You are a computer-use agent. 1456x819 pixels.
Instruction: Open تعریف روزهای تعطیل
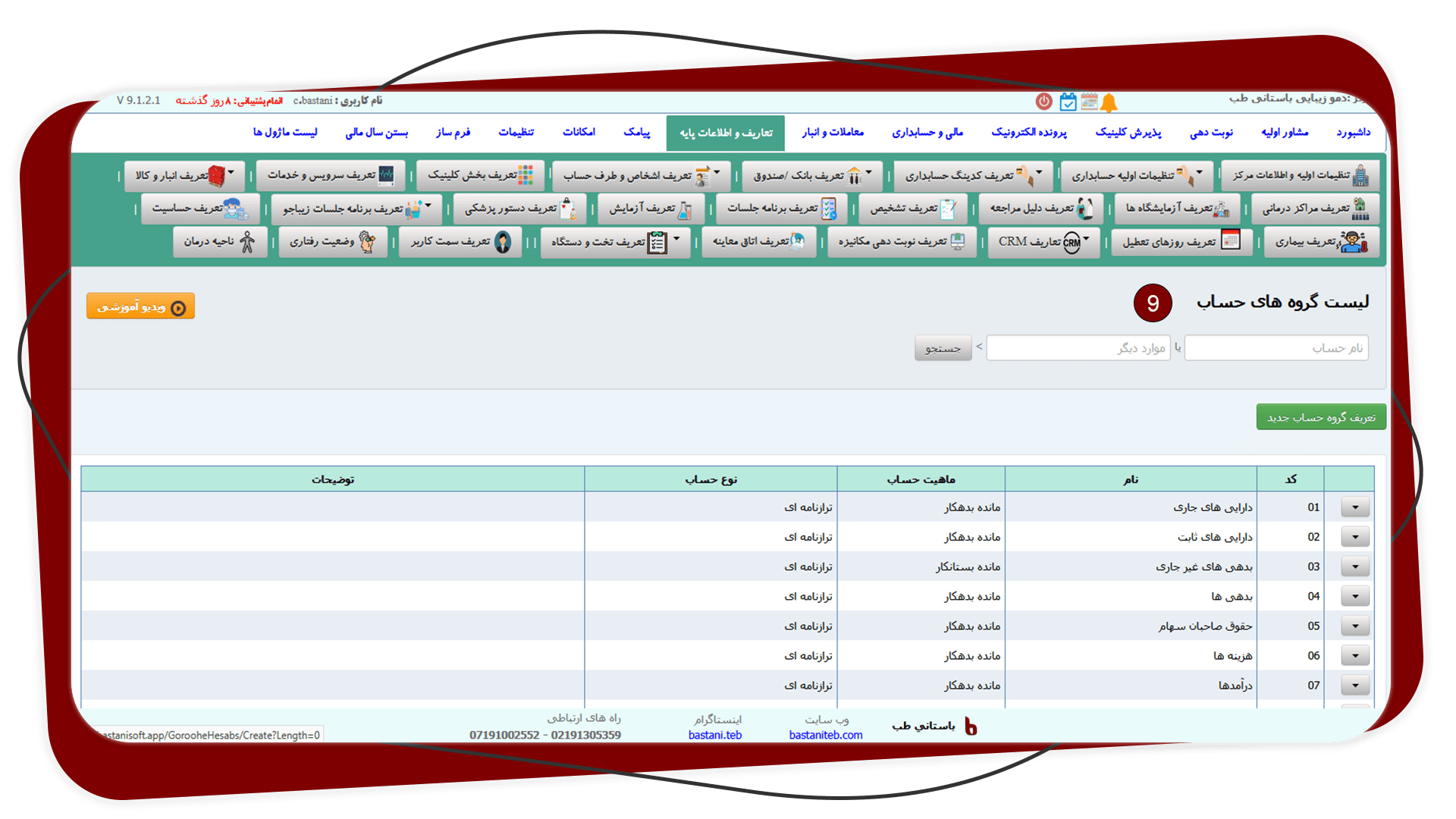coord(1181,243)
